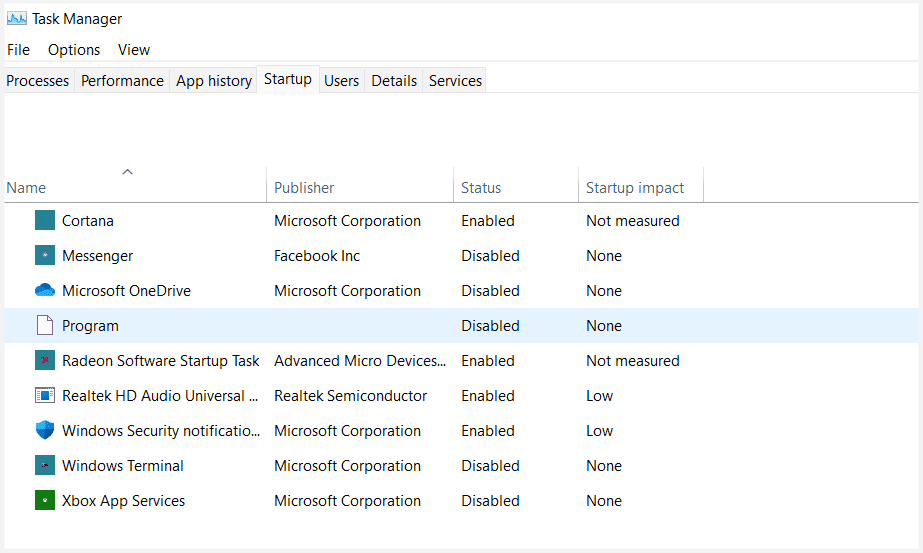923x553 pixels.
Task: Switch to the Details tab
Action: [x=394, y=81]
